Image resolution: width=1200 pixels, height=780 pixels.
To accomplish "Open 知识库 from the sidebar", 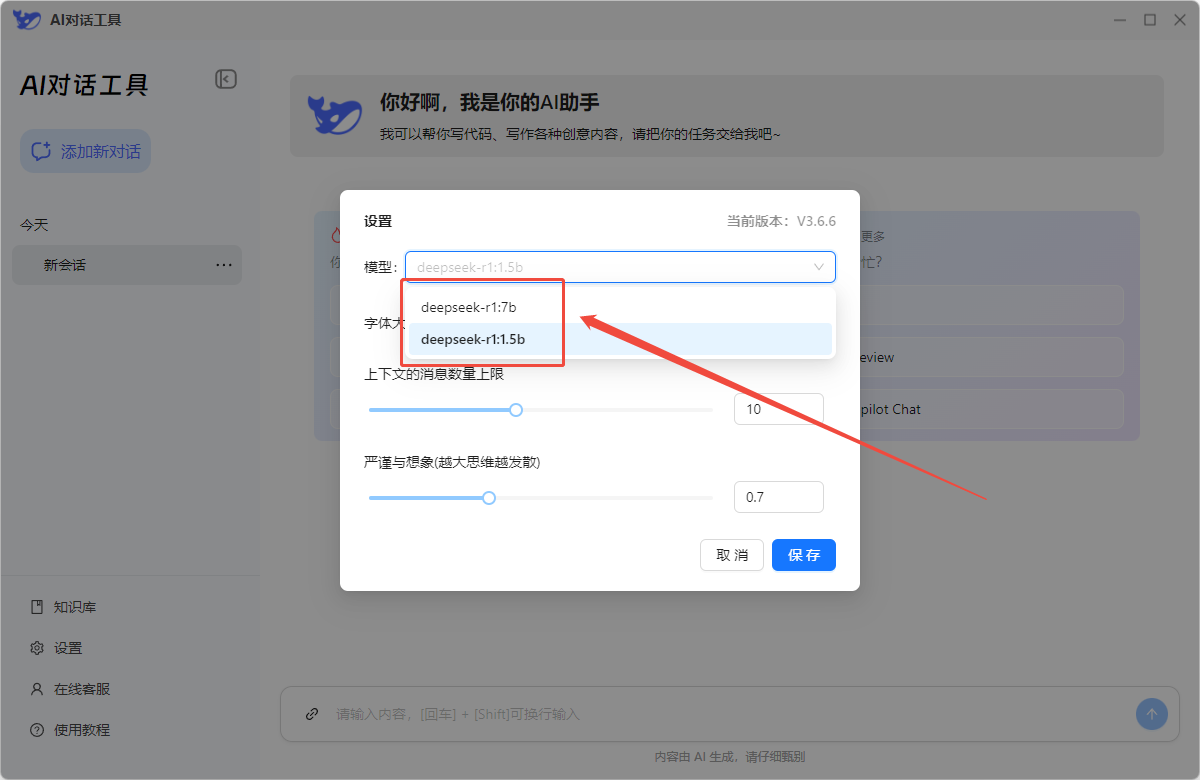I will click(x=64, y=607).
